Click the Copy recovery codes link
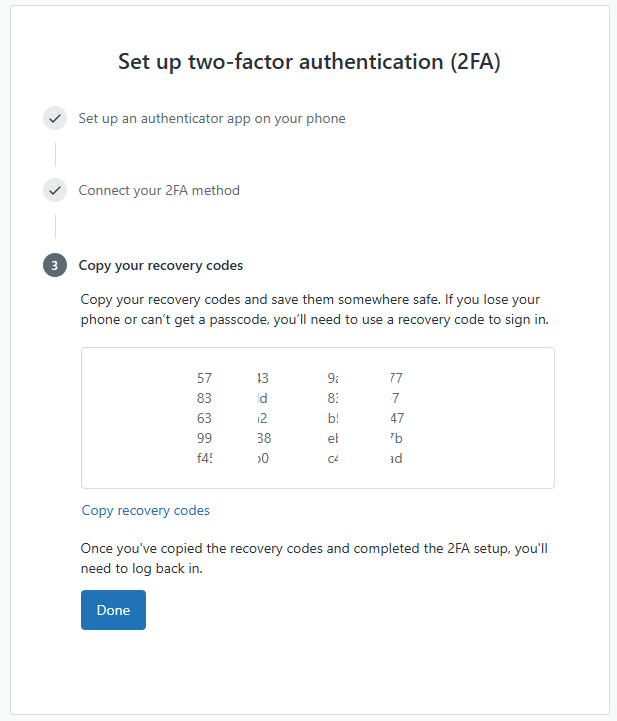617x721 pixels. pos(146,511)
